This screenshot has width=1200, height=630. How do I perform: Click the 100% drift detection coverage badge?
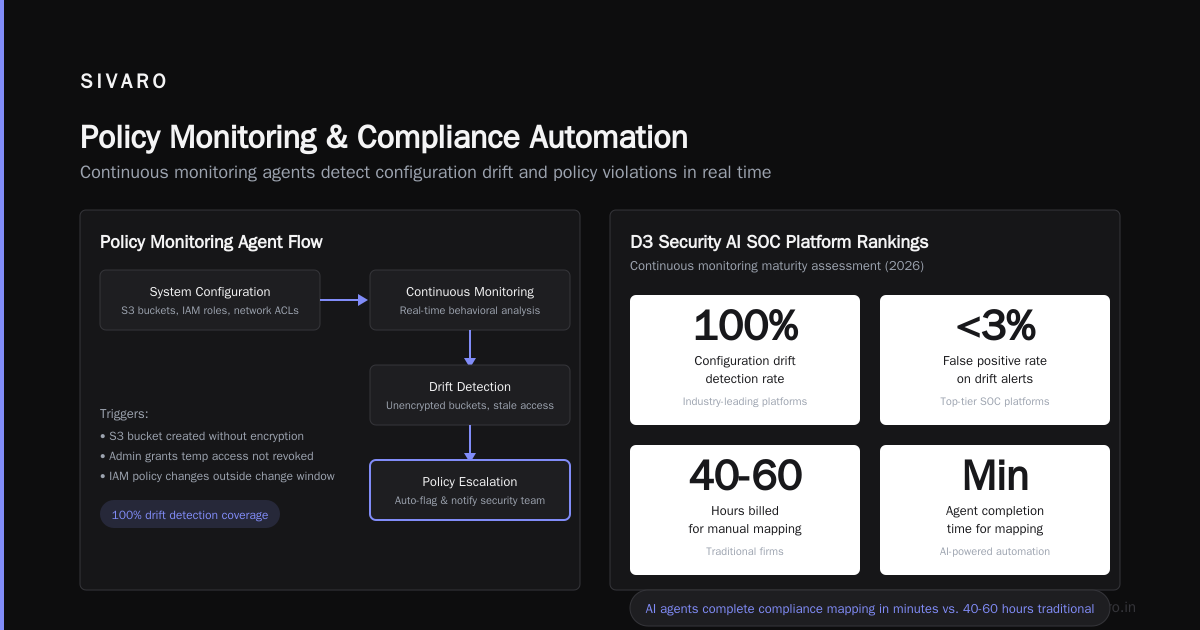pos(190,515)
